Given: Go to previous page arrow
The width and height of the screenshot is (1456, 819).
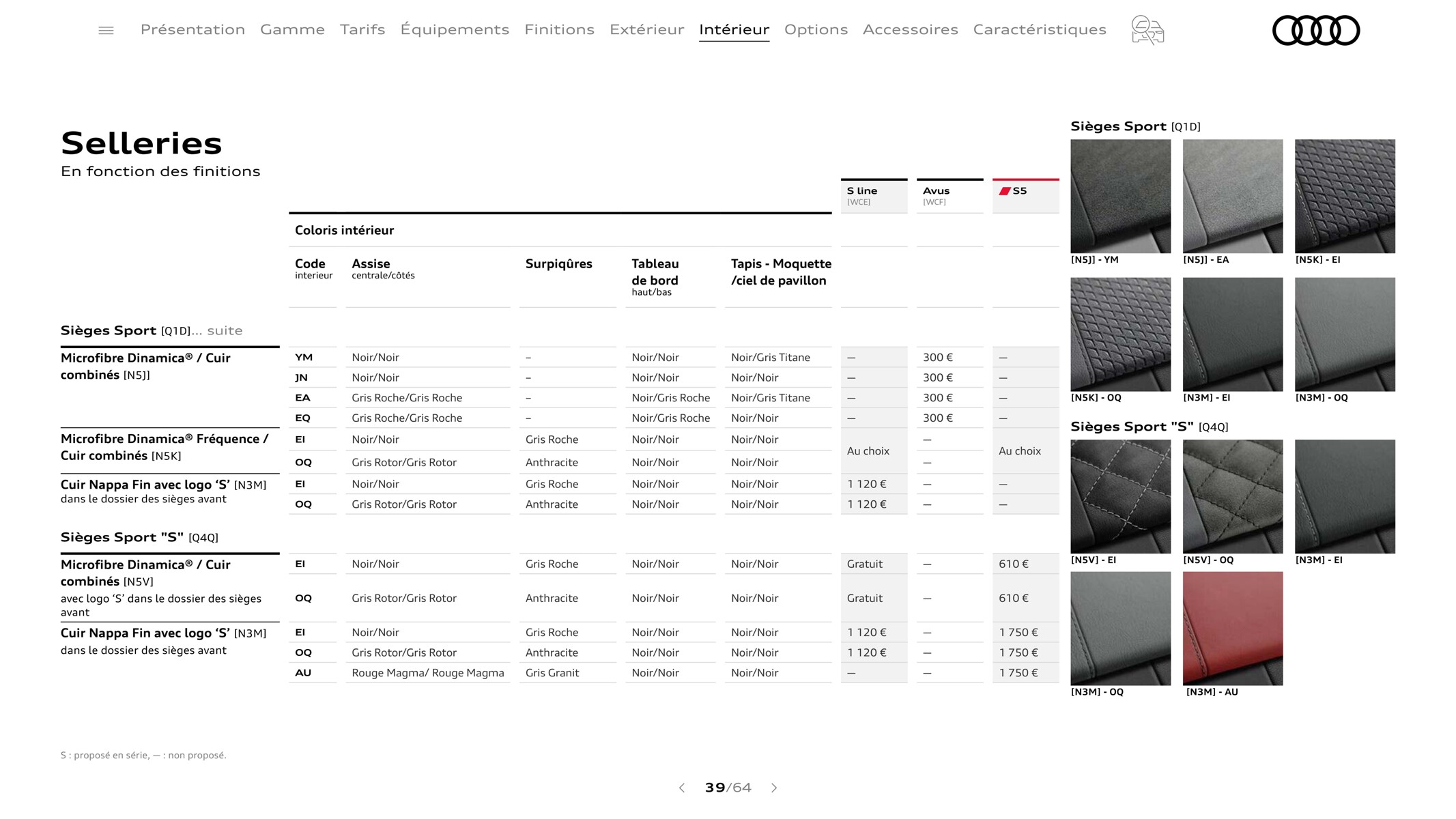Looking at the screenshot, I should 681,788.
